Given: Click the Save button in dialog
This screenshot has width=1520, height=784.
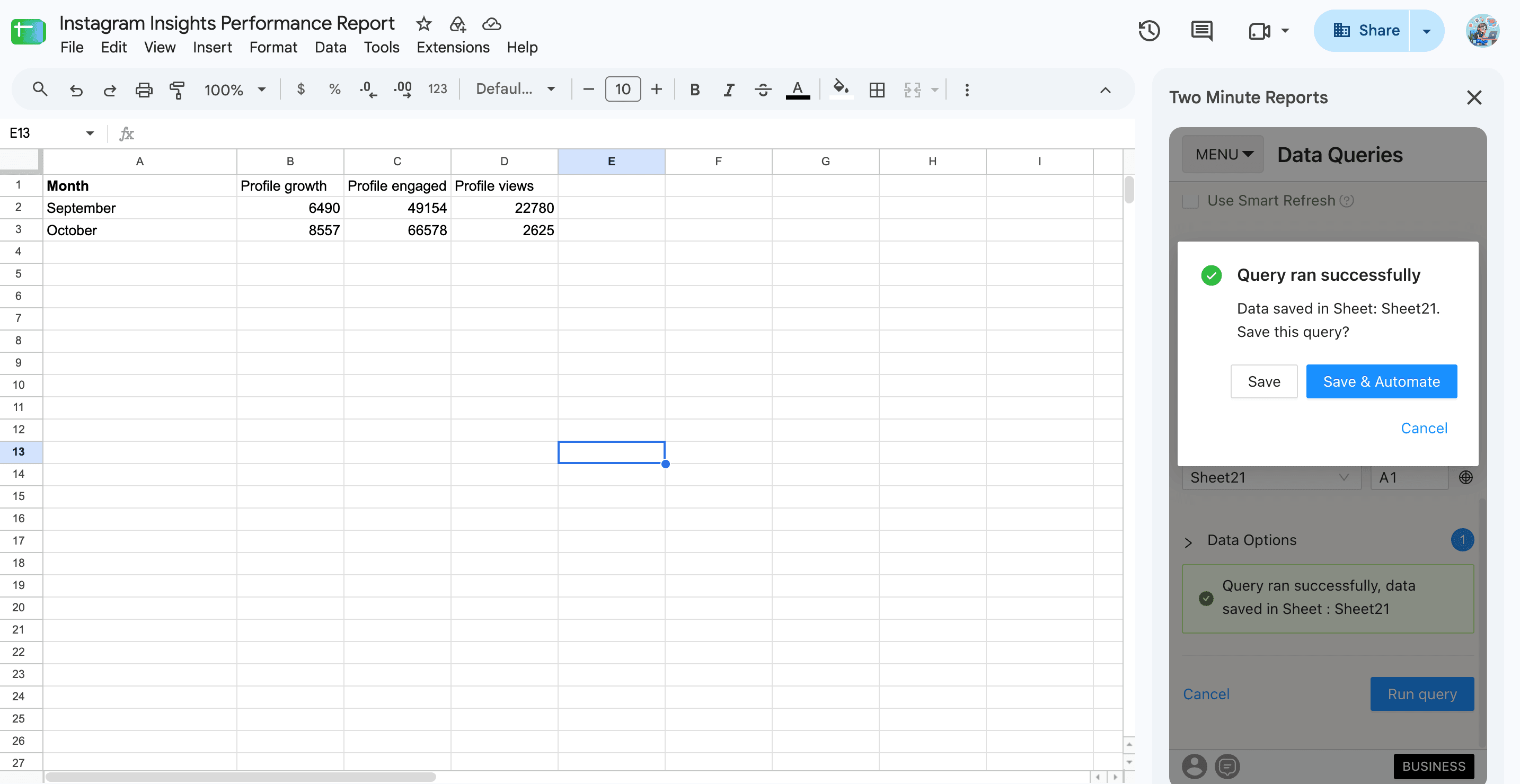Looking at the screenshot, I should coord(1264,382).
